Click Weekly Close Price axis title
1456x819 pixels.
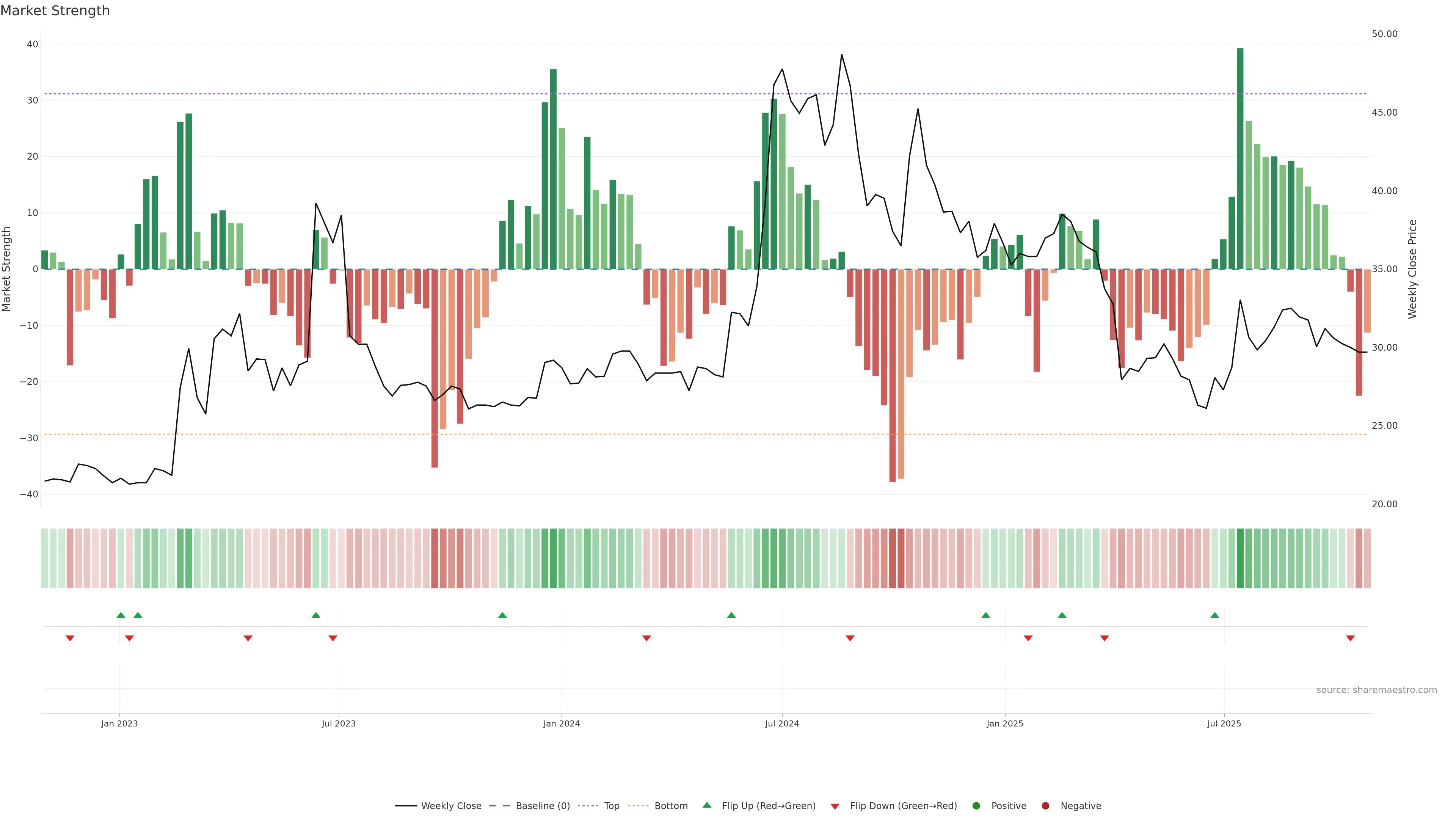pyautogui.click(x=1412, y=269)
